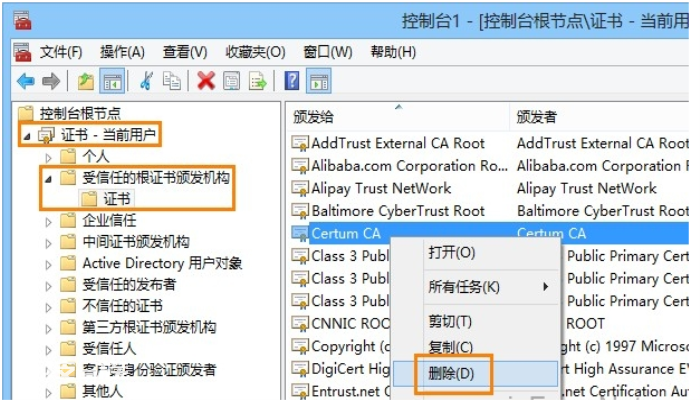Open the 所有任务(K) submenu
Image resolution: width=700 pixels, height=400 pixels.
[475, 287]
